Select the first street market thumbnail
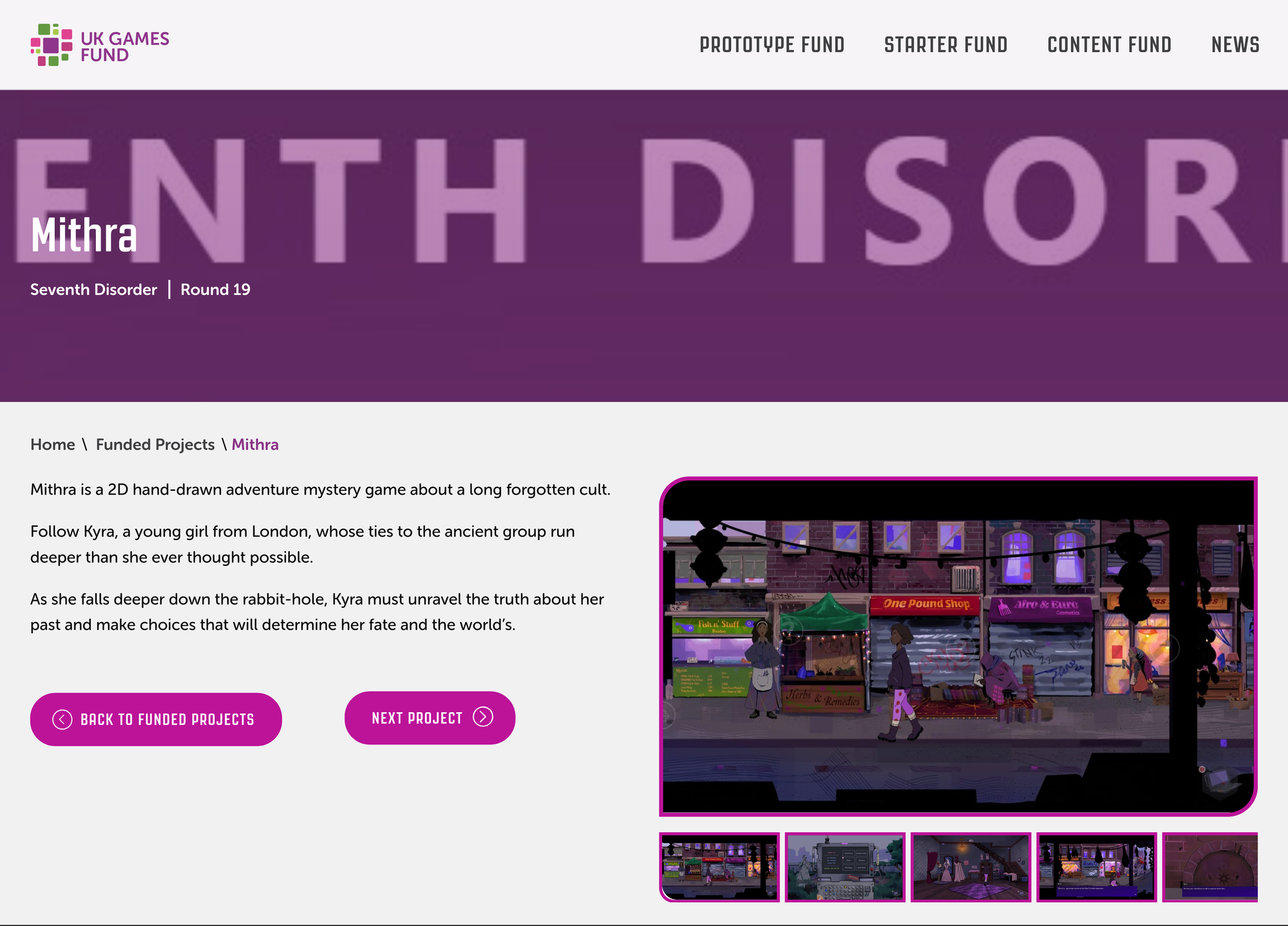1288x926 pixels. coord(719,867)
